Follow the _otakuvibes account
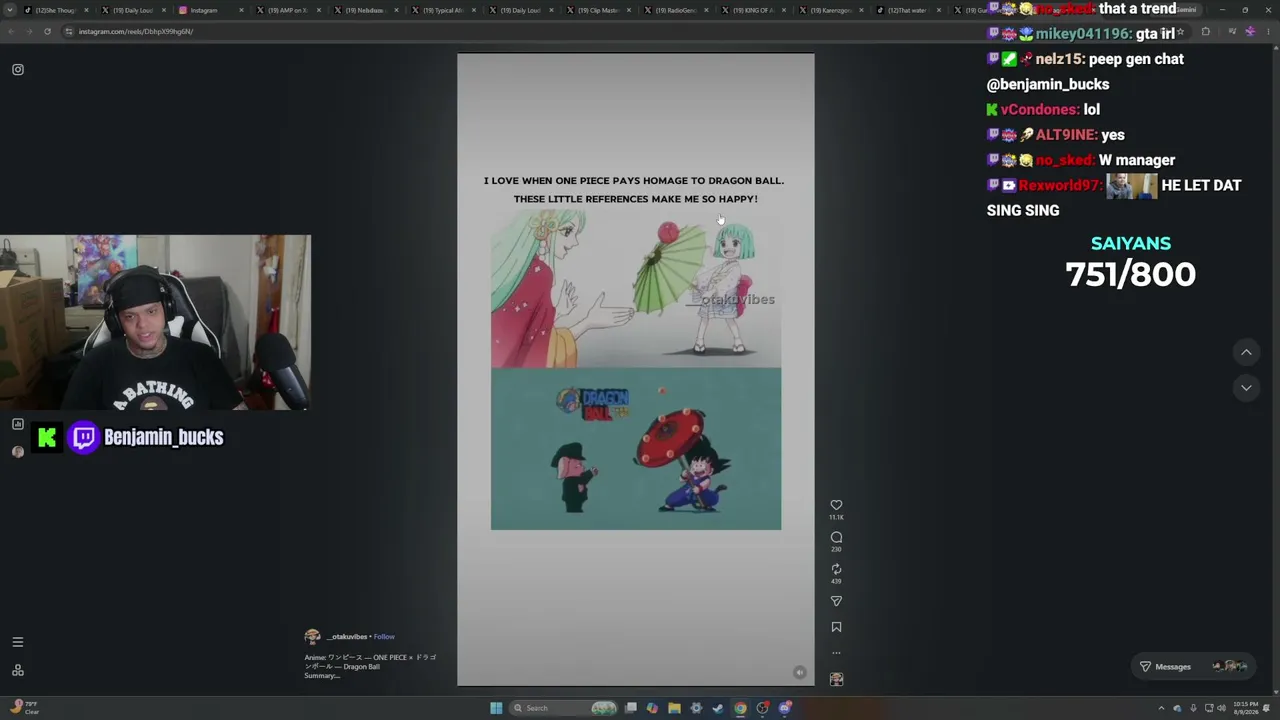The width and height of the screenshot is (1280, 720). pos(384,637)
